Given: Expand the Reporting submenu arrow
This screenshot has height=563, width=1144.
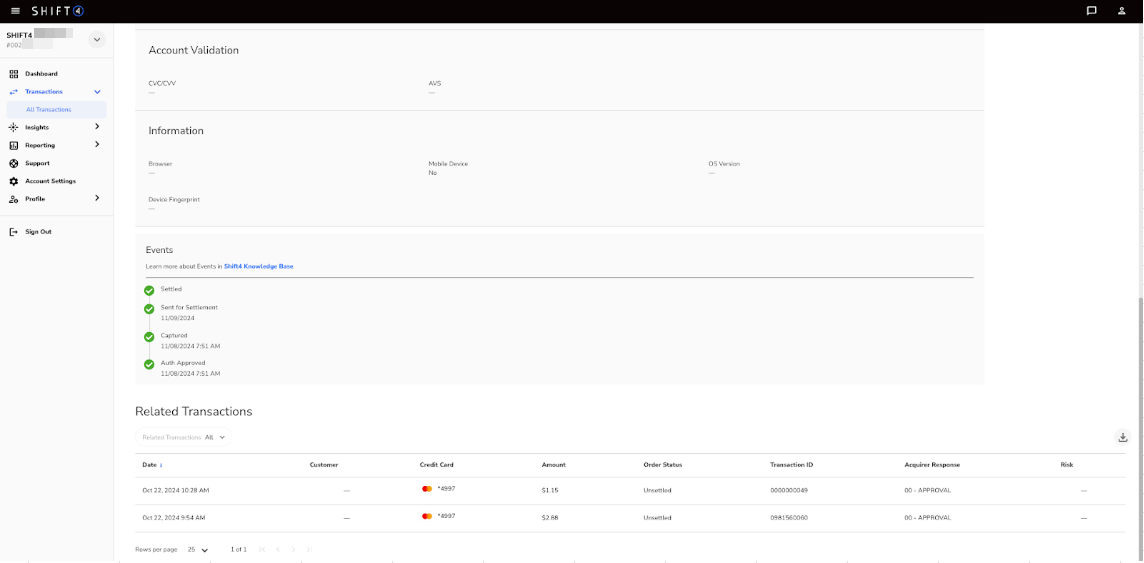Looking at the screenshot, I should coord(97,145).
